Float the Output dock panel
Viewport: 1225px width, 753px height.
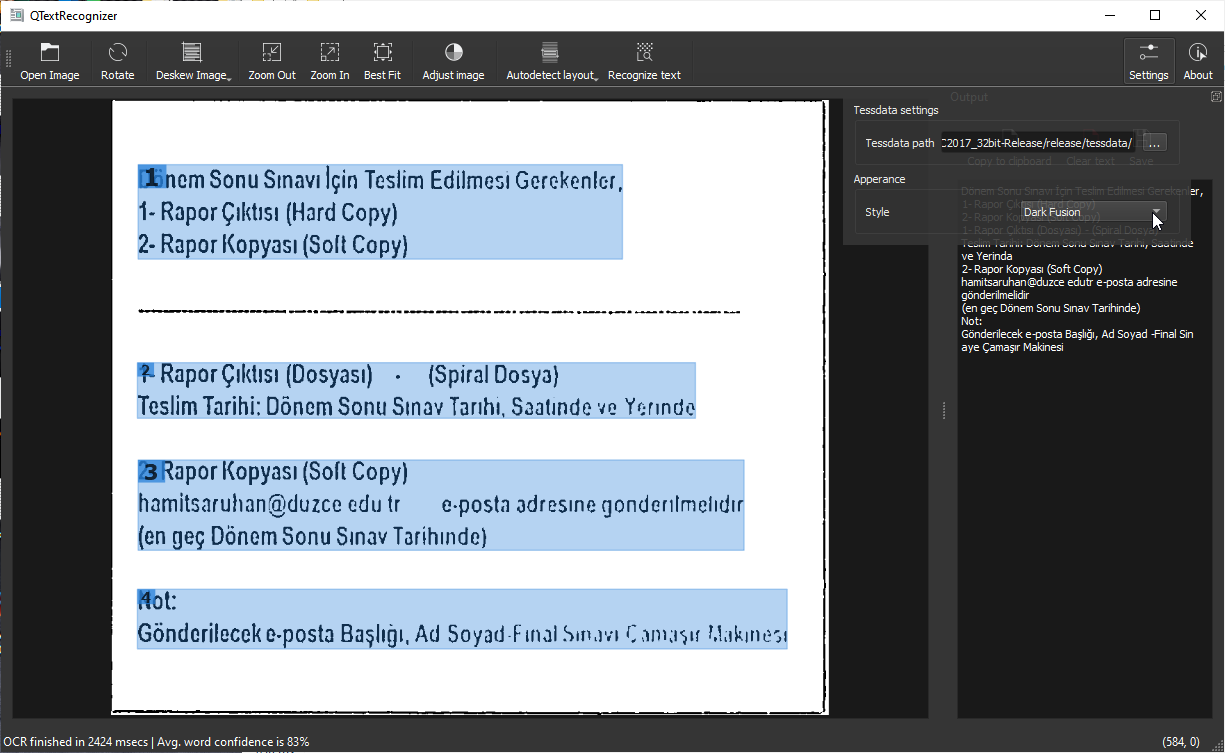(x=1216, y=97)
